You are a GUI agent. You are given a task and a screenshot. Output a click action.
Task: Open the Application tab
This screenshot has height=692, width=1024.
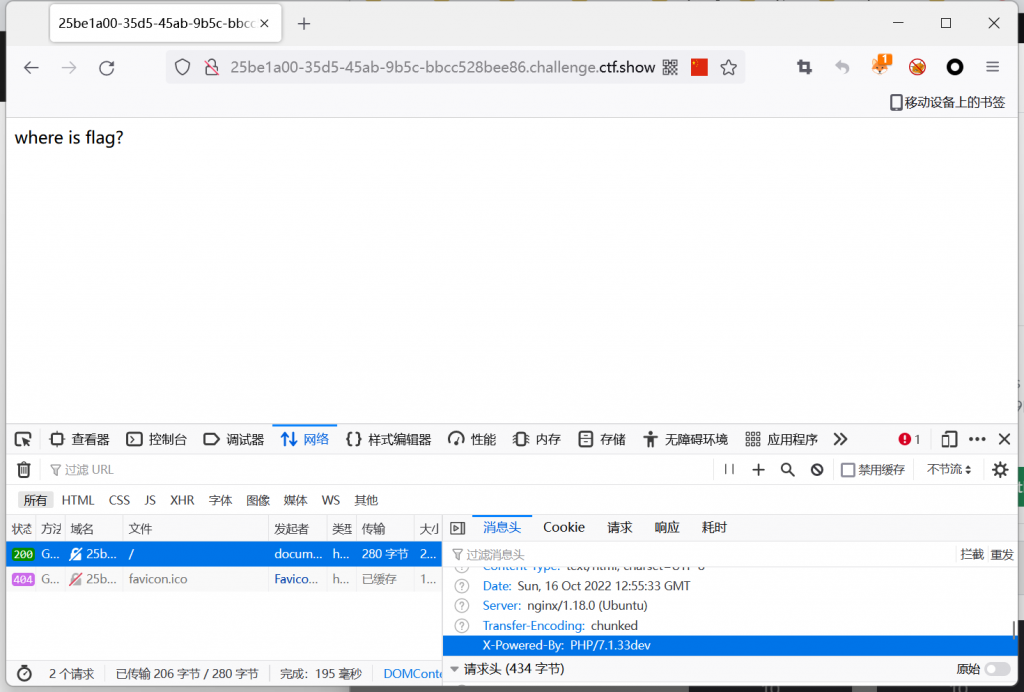pos(782,439)
